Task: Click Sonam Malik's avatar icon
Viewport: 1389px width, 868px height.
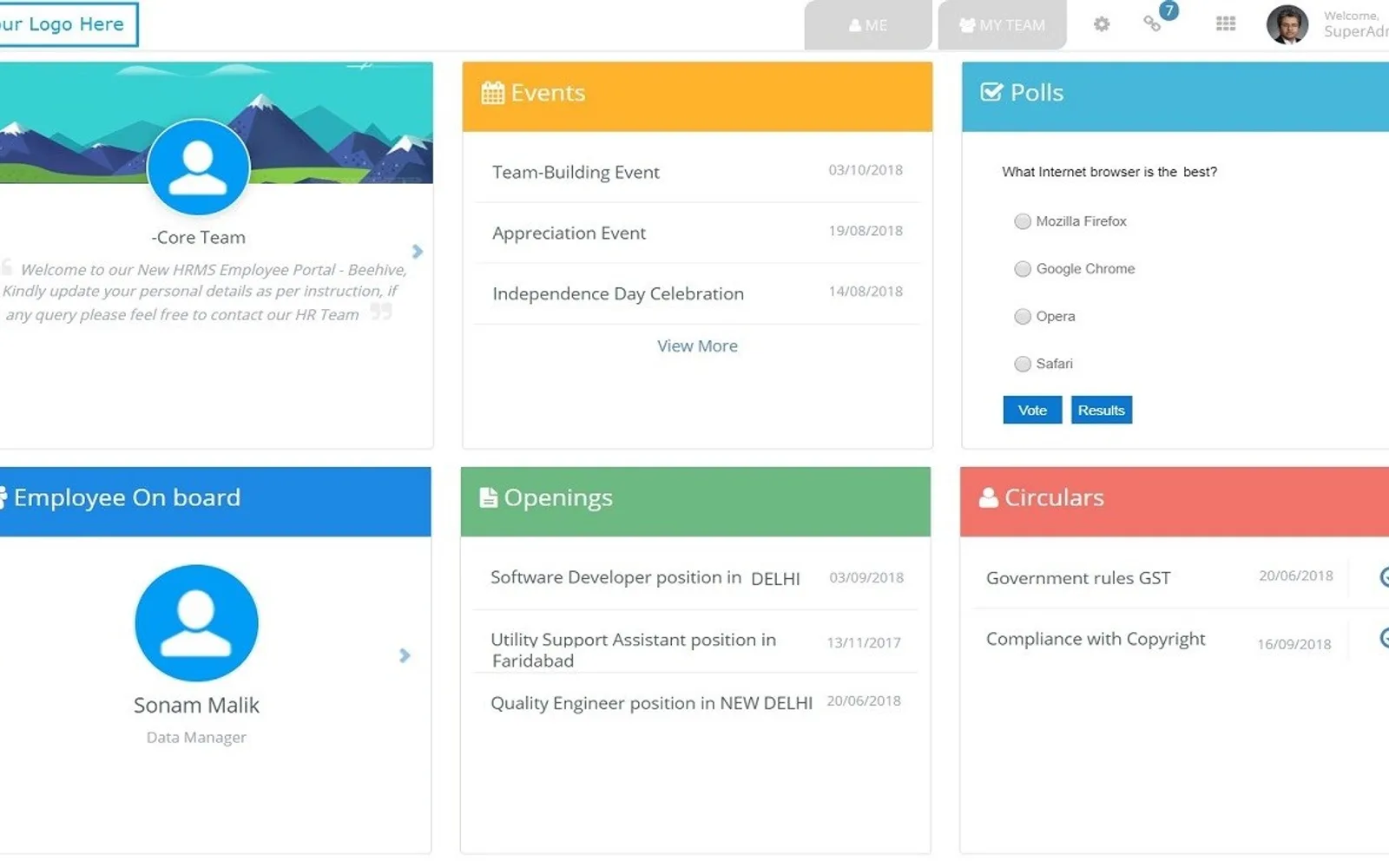Action: click(x=197, y=623)
